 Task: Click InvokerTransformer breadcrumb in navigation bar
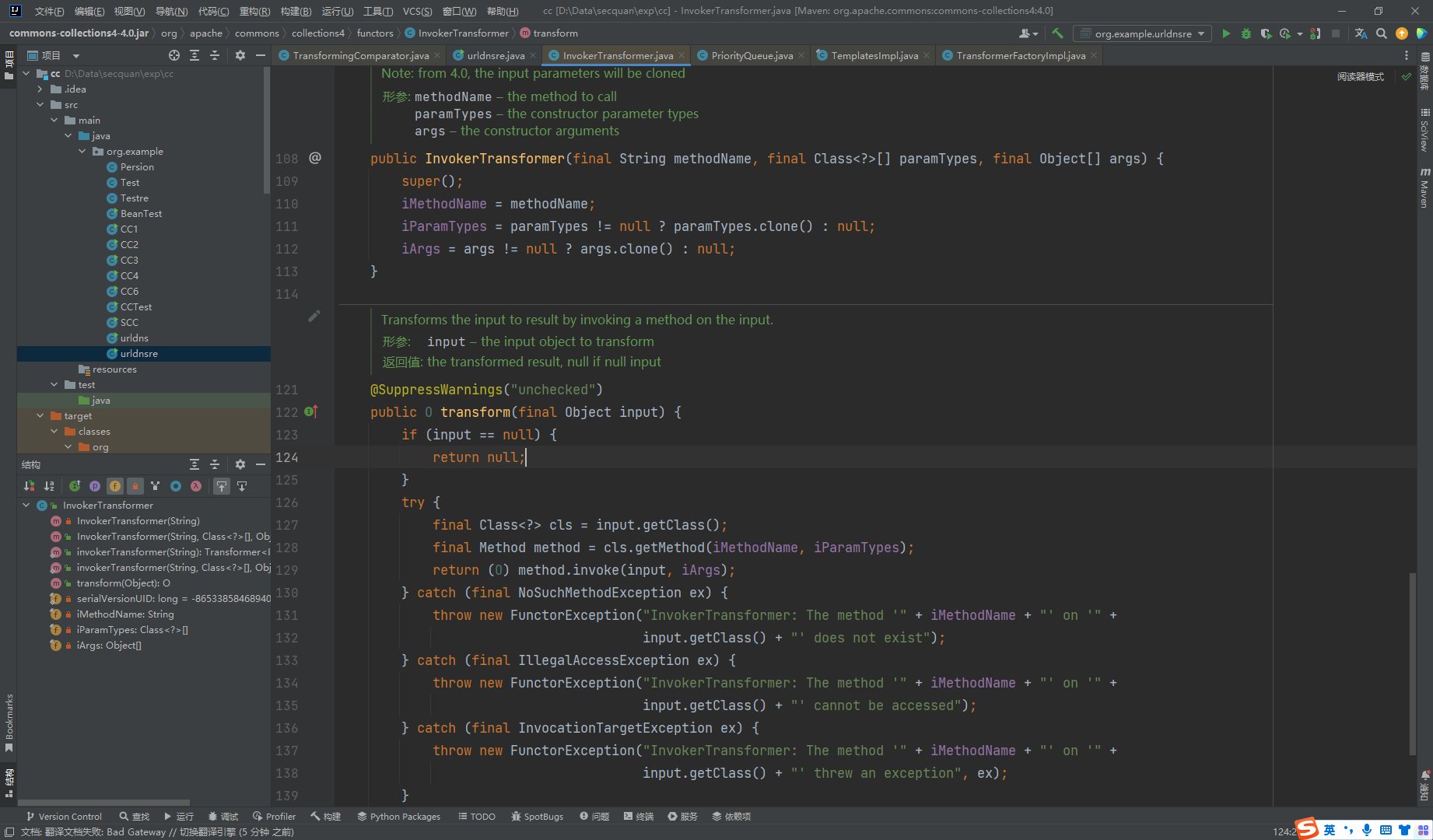tap(456, 33)
